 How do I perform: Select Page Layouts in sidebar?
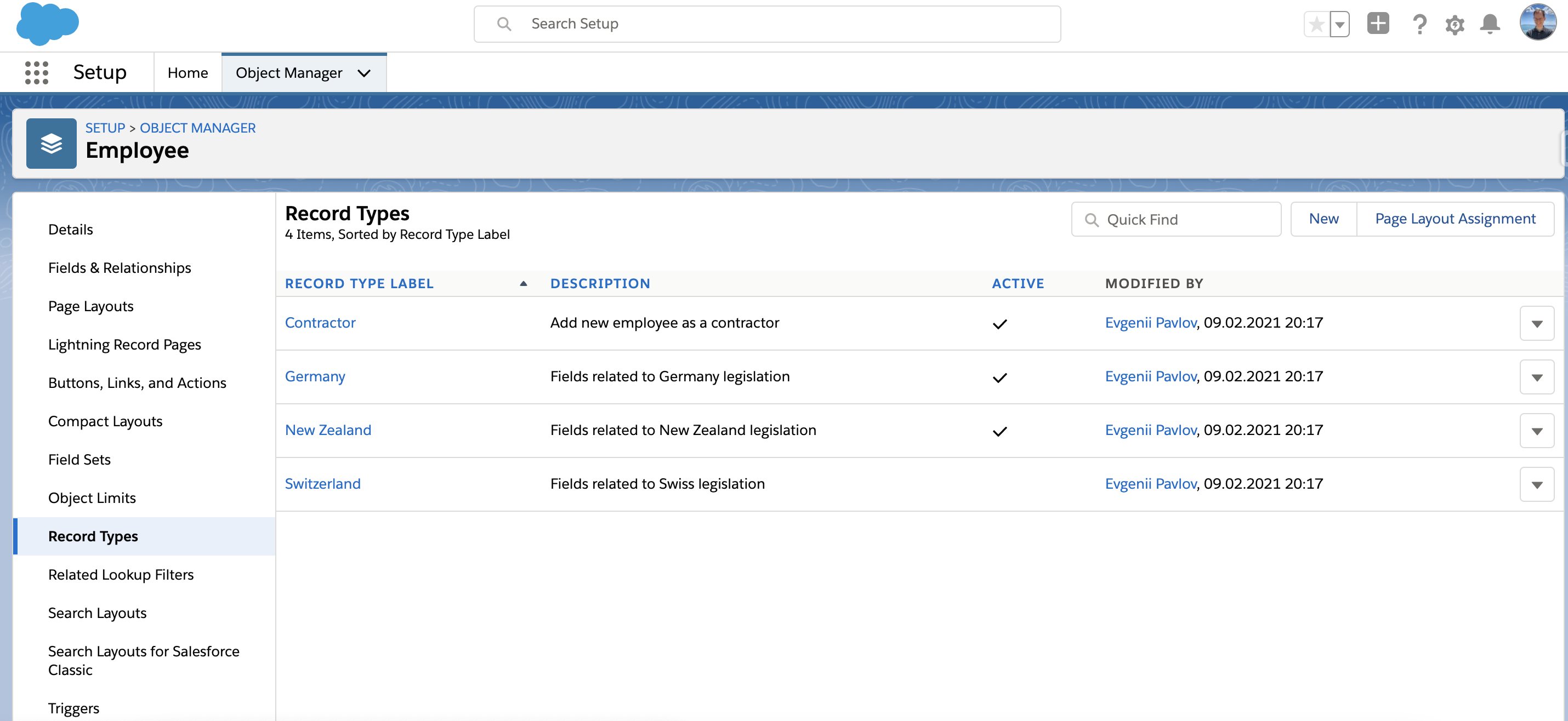90,306
